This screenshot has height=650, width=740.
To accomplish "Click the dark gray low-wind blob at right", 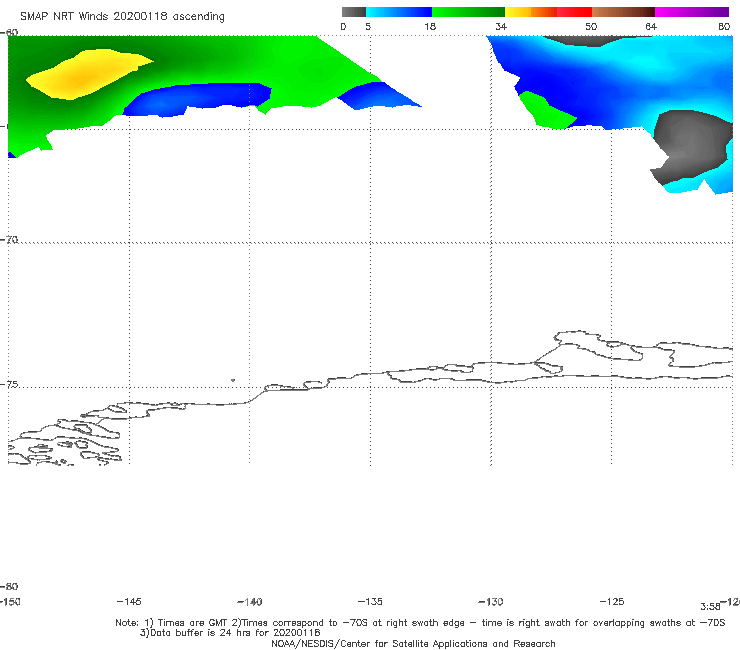I will click(691, 146).
